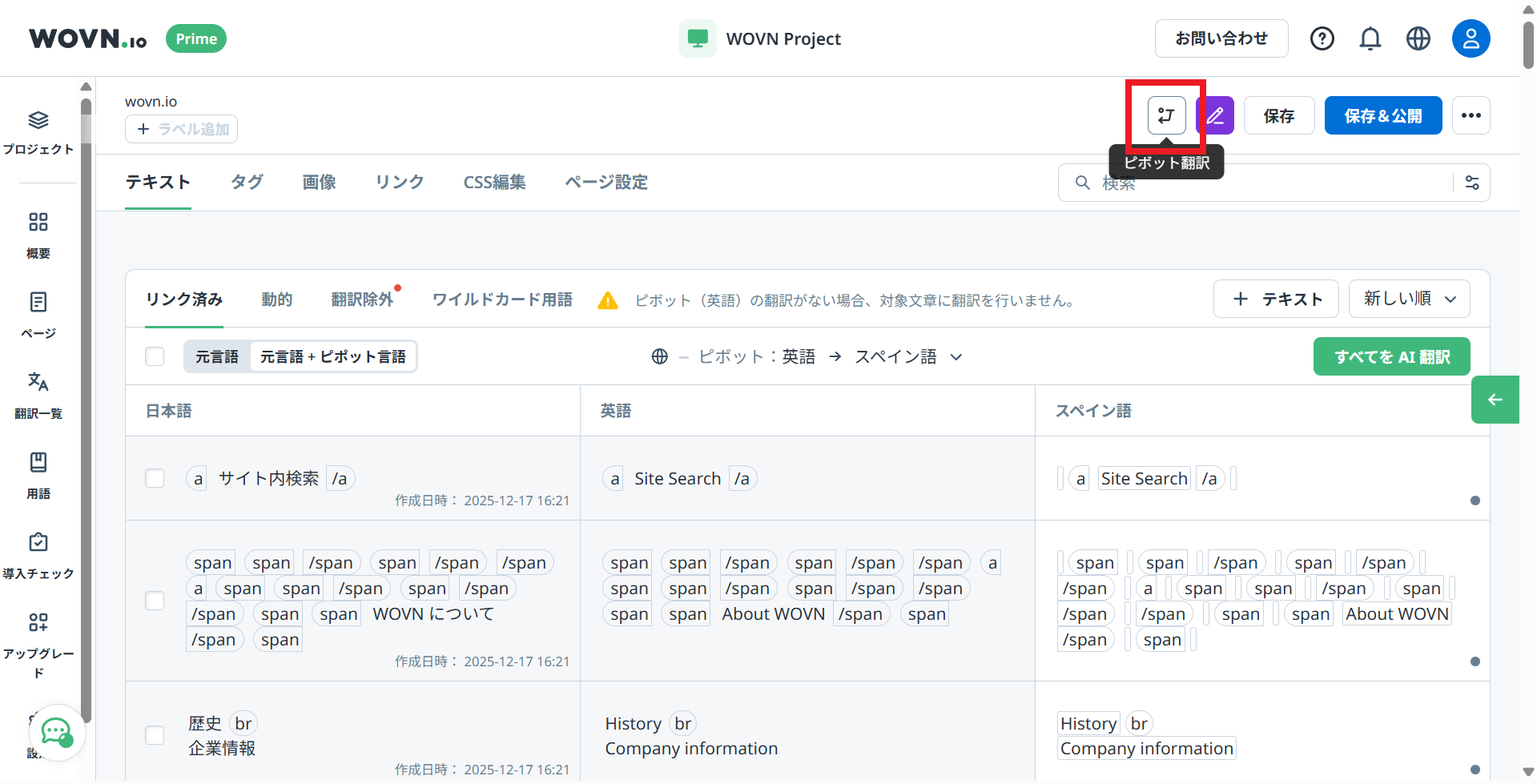
Task: Open the three-dot more options menu
Action: coord(1471,115)
